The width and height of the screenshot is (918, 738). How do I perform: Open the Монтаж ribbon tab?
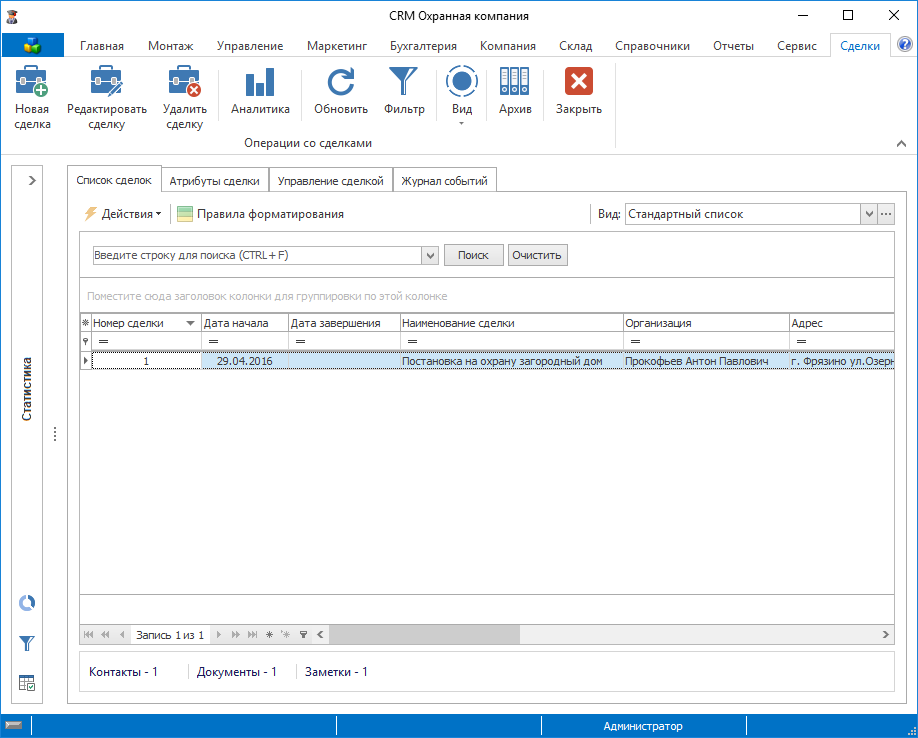click(x=170, y=46)
